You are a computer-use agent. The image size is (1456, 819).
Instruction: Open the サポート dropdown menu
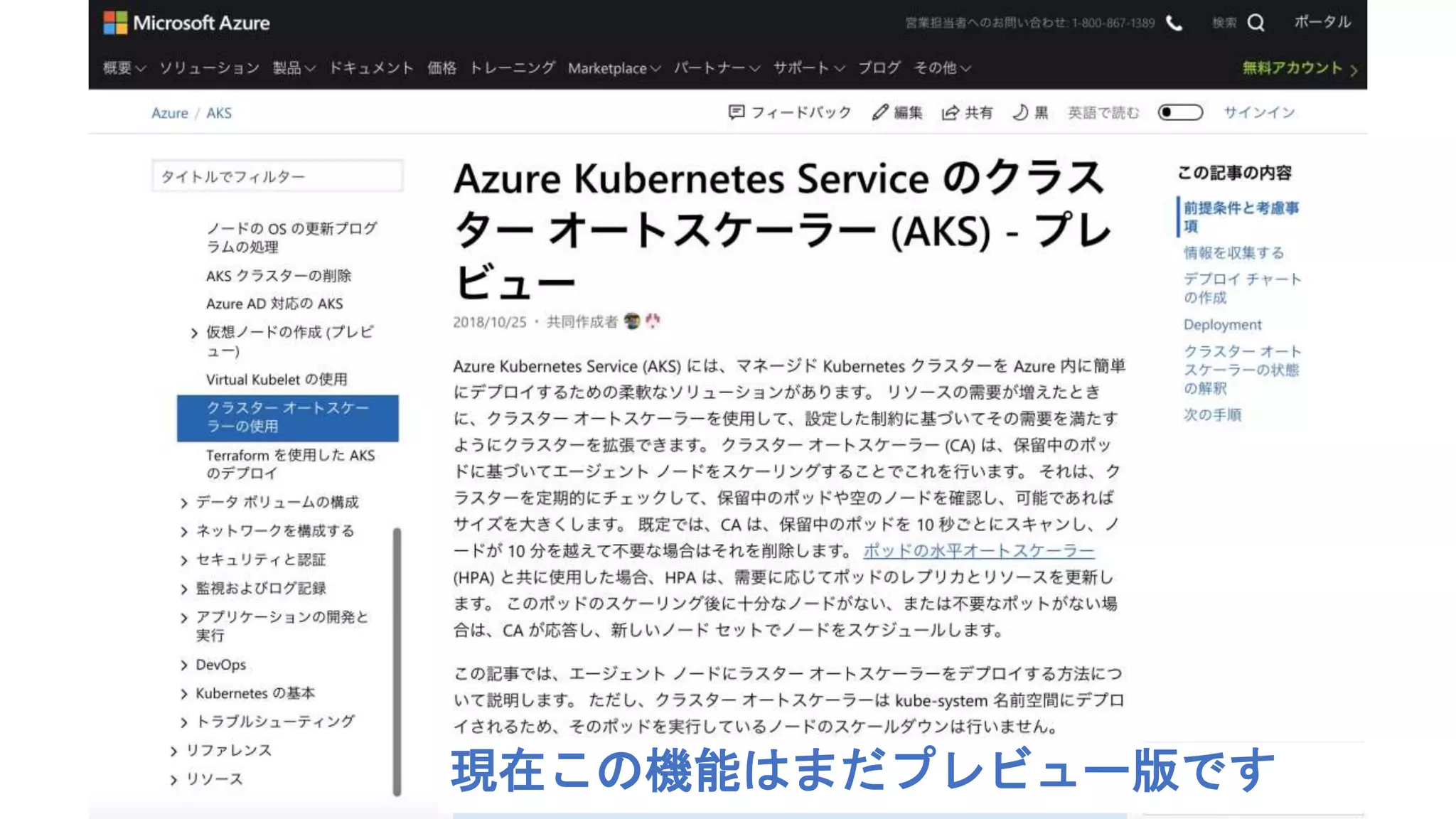(x=809, y=68)
